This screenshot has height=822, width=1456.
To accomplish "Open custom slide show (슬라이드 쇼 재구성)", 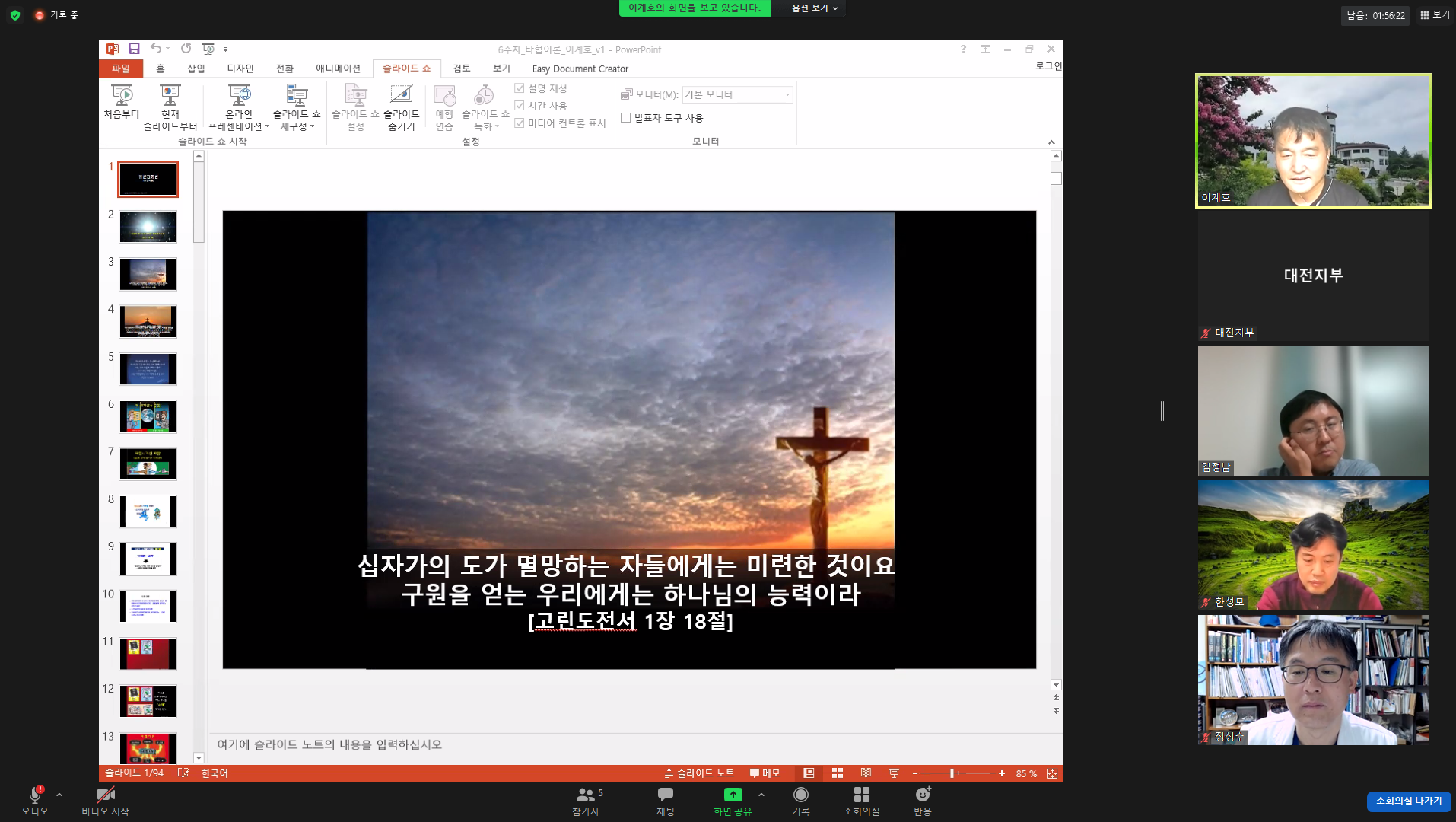I will click(297, 107).
